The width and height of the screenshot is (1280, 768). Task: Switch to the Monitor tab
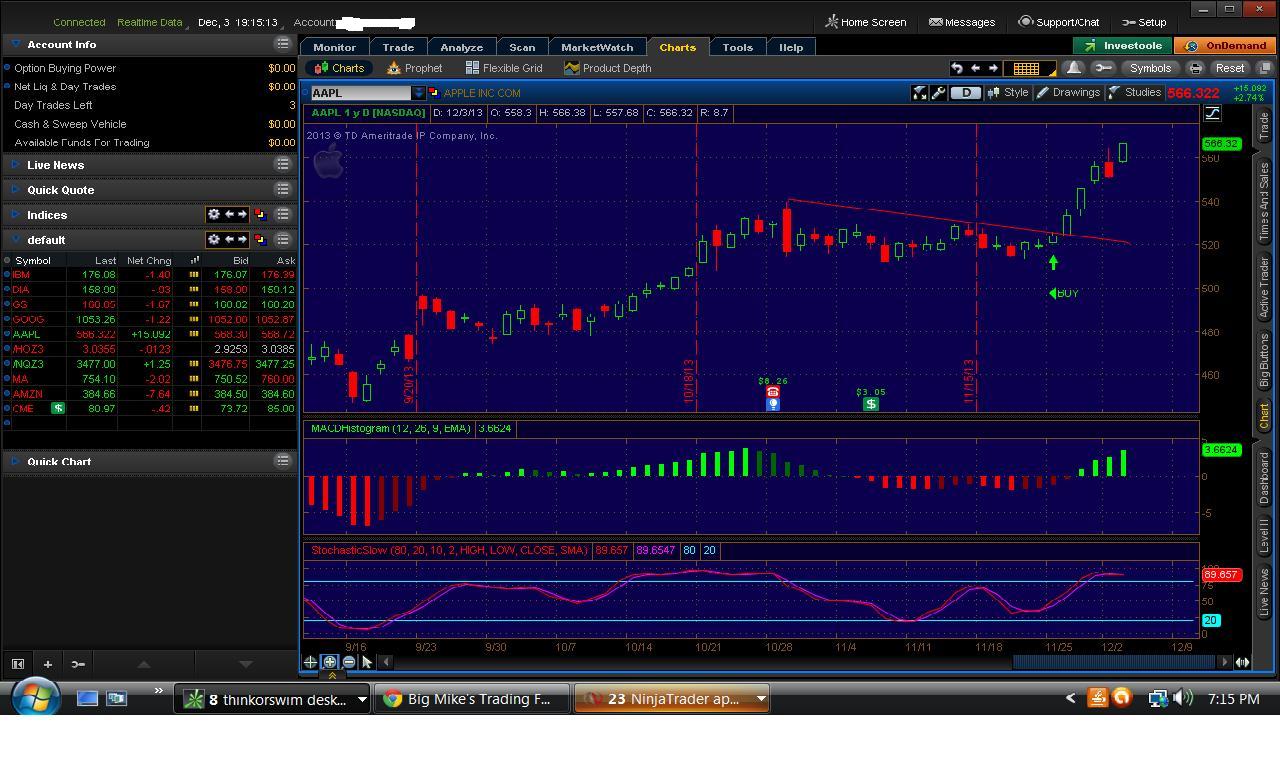click(x=334, y=47)
